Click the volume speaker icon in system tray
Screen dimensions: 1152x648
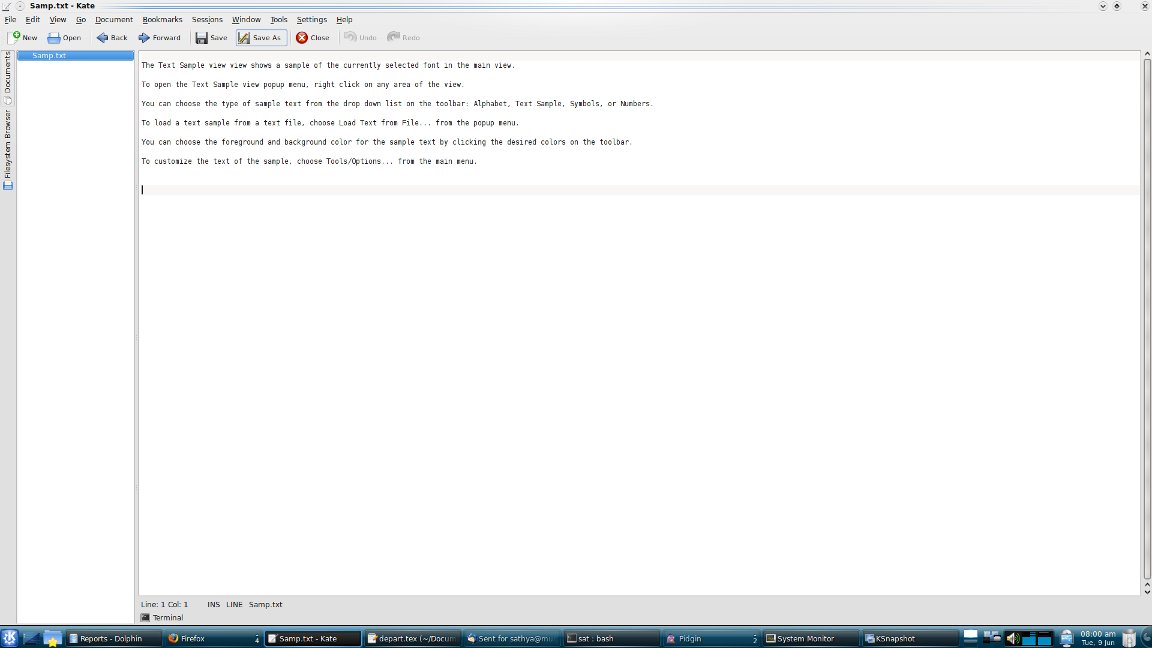tap(1012, 638)
